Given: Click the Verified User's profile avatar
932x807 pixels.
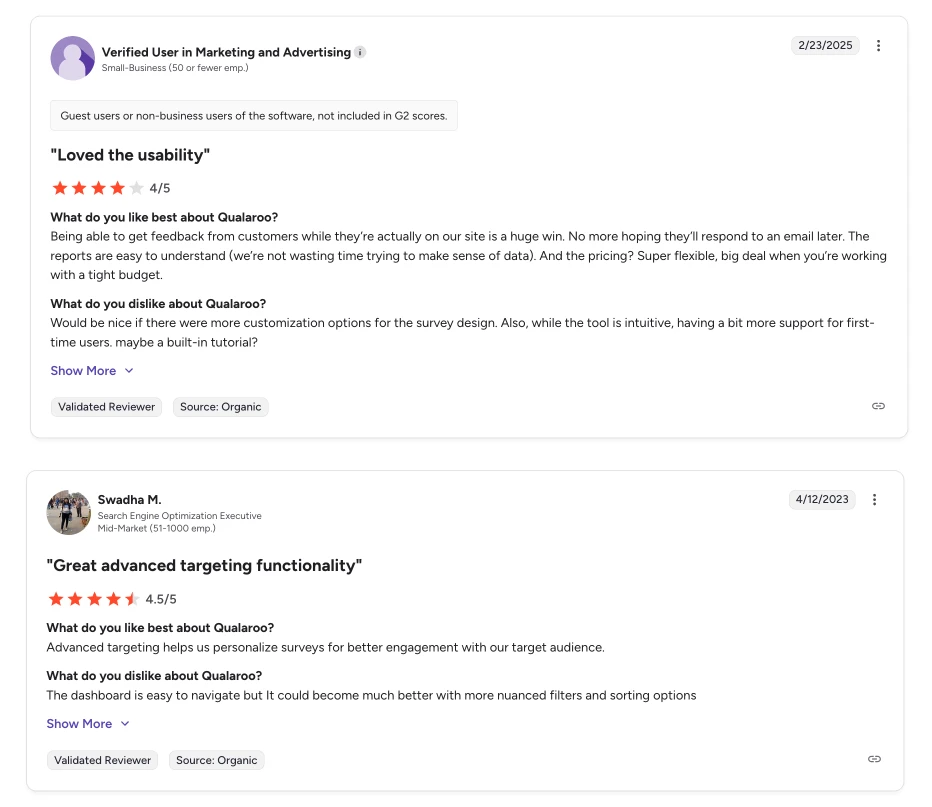Looking at the screenshot, I should click(72, 58).
